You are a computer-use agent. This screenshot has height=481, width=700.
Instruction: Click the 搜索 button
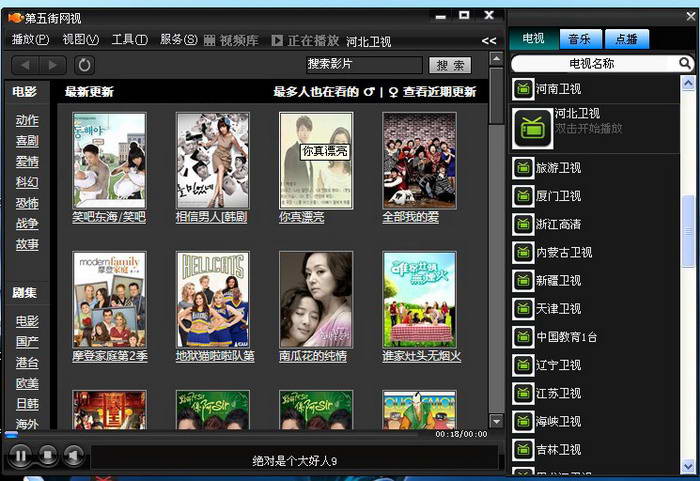(x=450, y=65)
